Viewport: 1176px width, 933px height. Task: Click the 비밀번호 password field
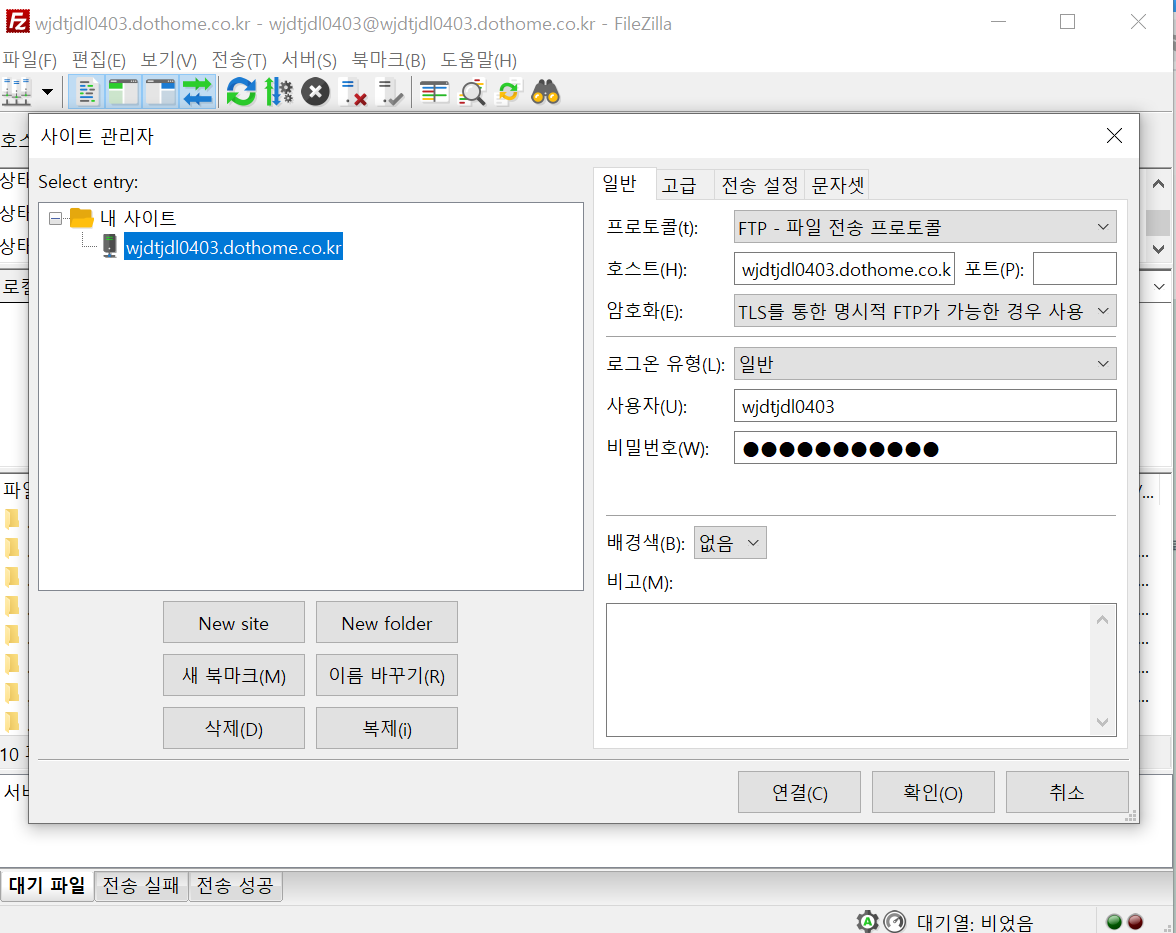click(x=925, y=448)
